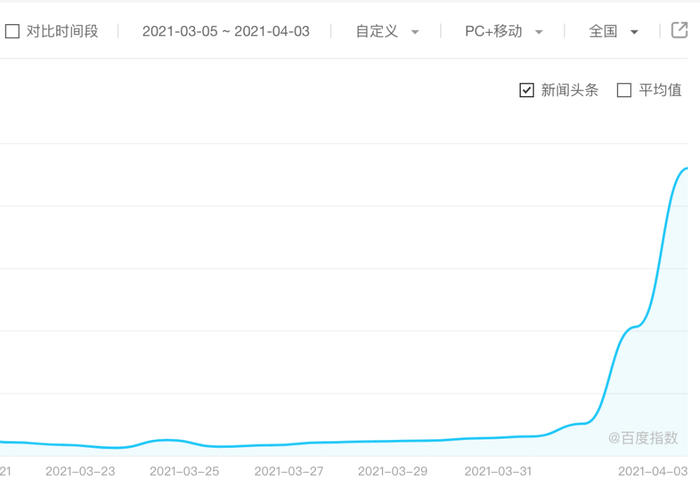Open the 自定义 time range dropdown
This screenshot has width=700, height=488.
coord(387,31)
